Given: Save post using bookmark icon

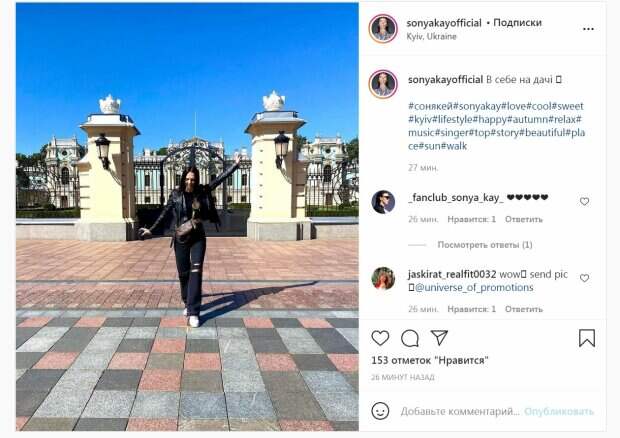Looking at the screenshot, I should 587,338.
